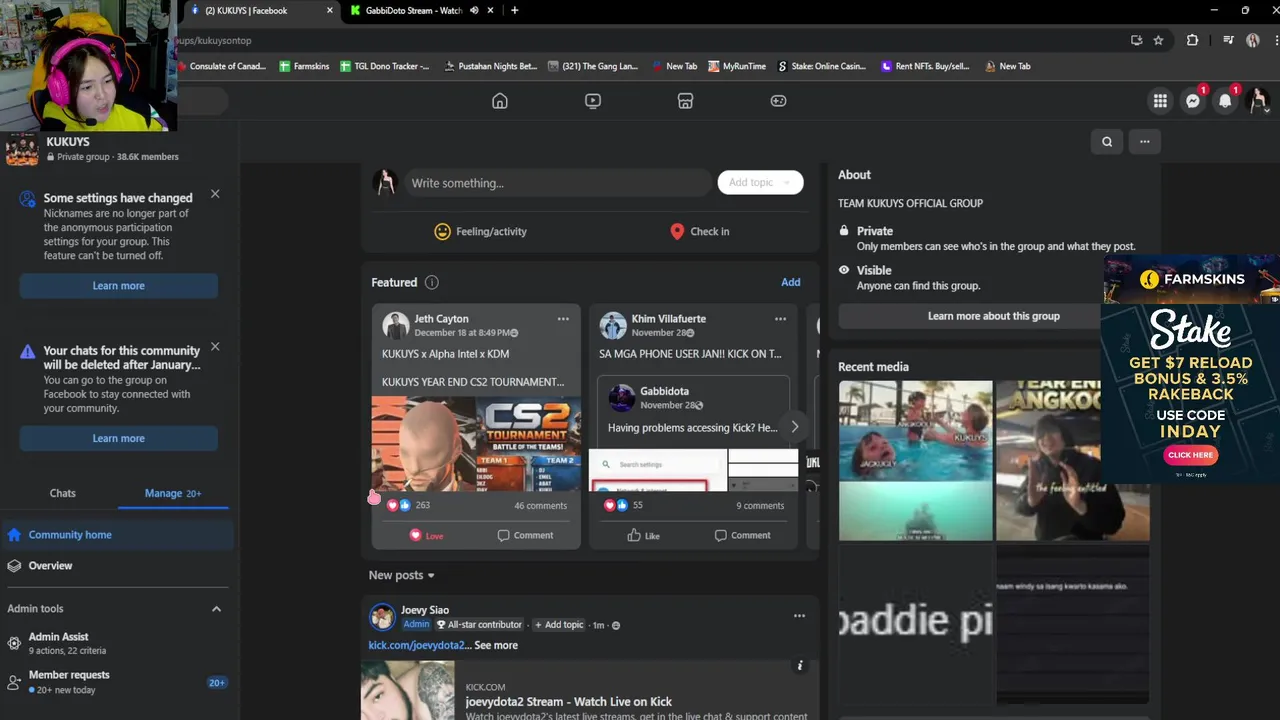Click Learn more under chats deletion notice
1280x720 pixels.
[x=119, y=438]
